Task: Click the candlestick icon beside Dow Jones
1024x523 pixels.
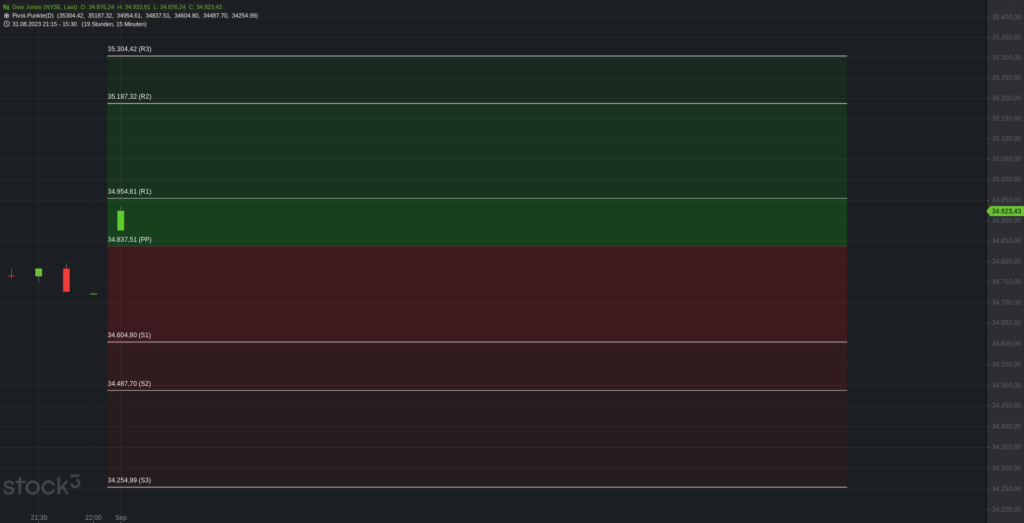Action: pyautogui.click(x=7, y=7)
